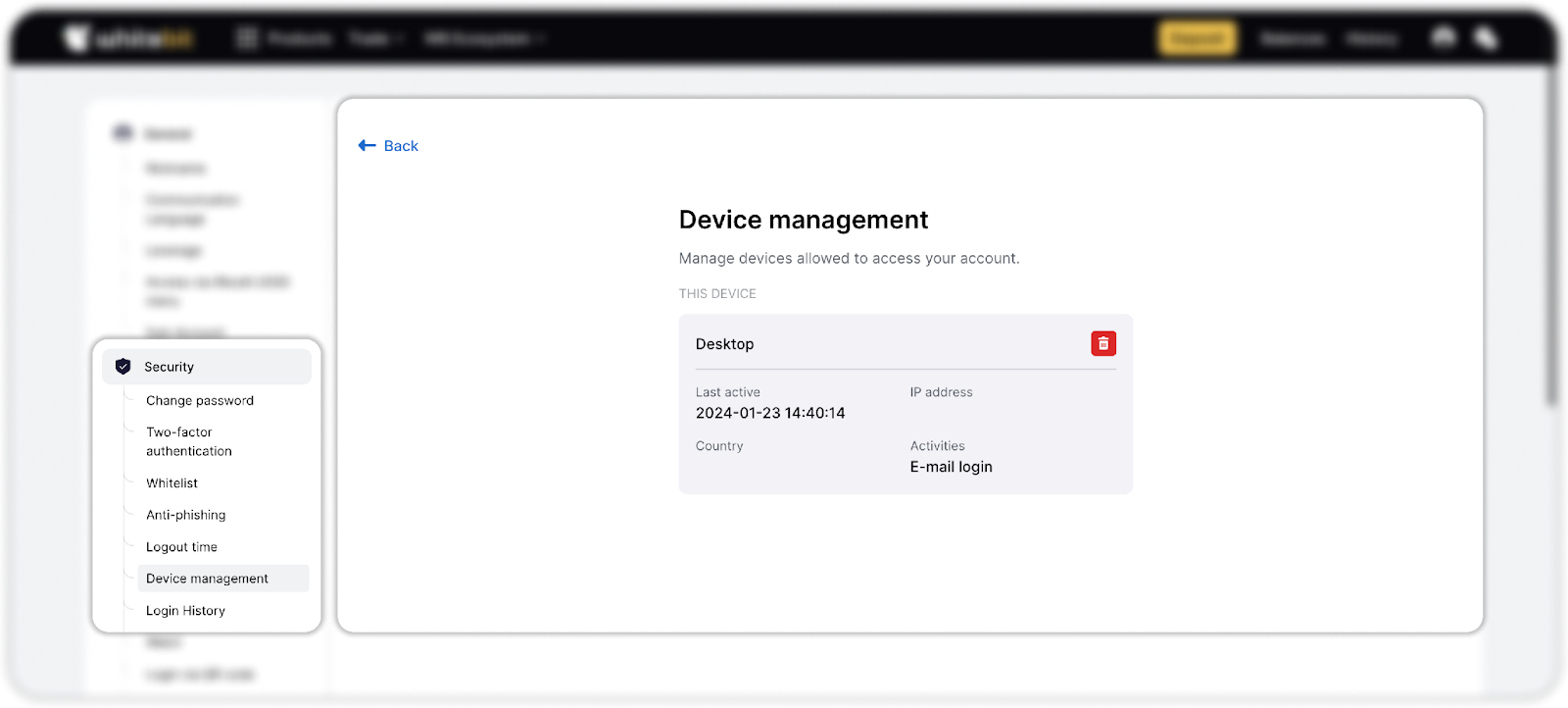
Task: Open Login History from sidebar
Action: 185,611
